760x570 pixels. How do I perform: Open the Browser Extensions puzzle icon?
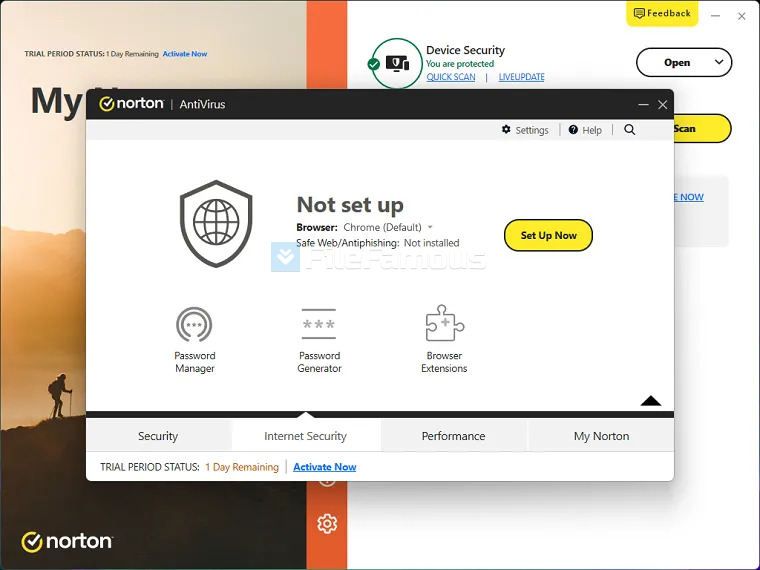click(x=444, y=323)
